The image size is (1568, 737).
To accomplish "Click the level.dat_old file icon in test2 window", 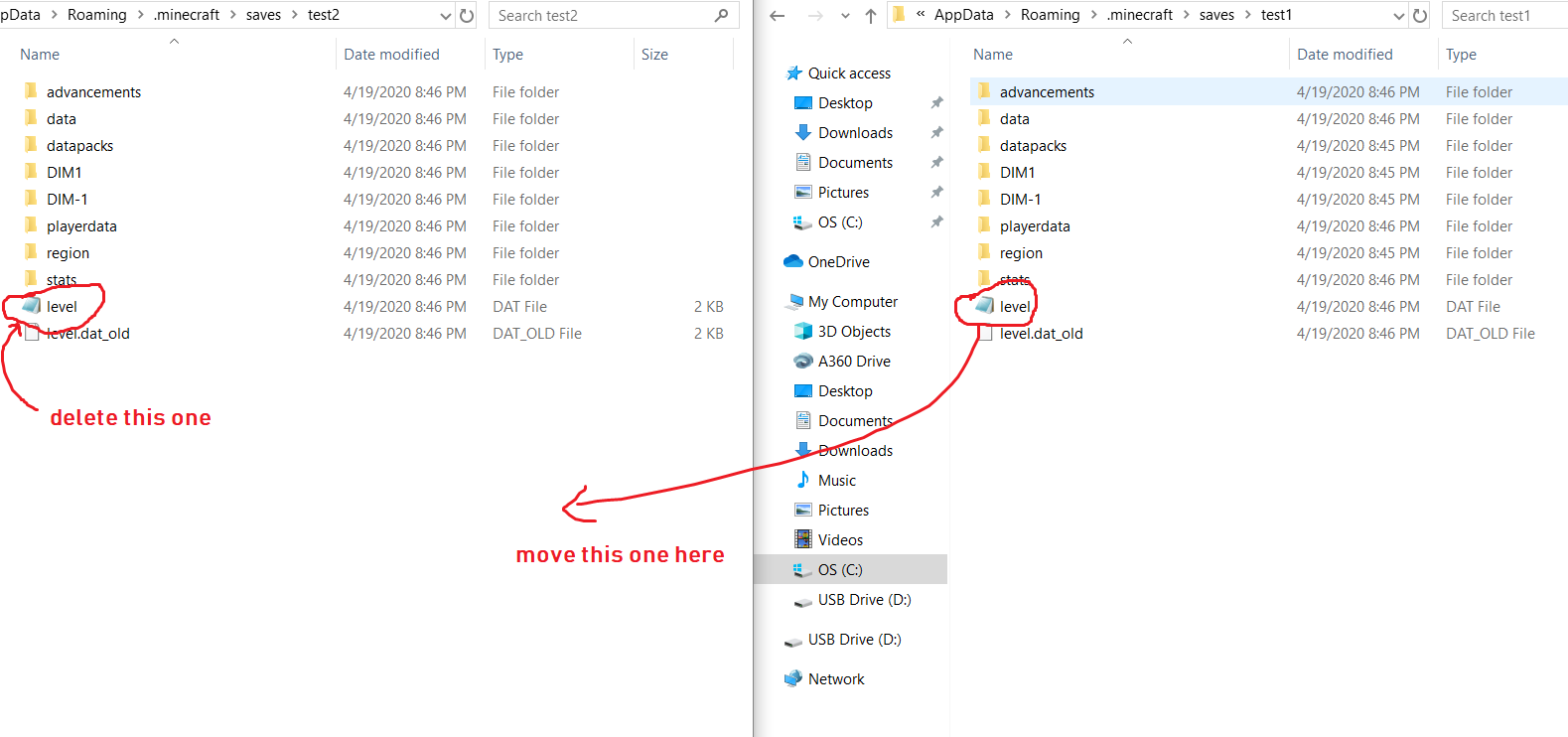I will pyautogui.click(x=32, y=333).
